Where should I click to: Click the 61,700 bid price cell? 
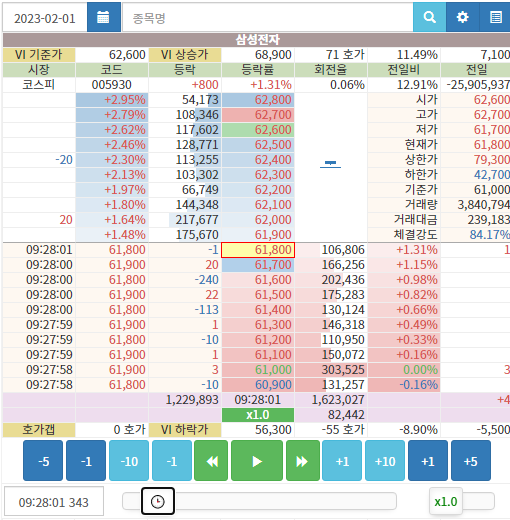258,265
